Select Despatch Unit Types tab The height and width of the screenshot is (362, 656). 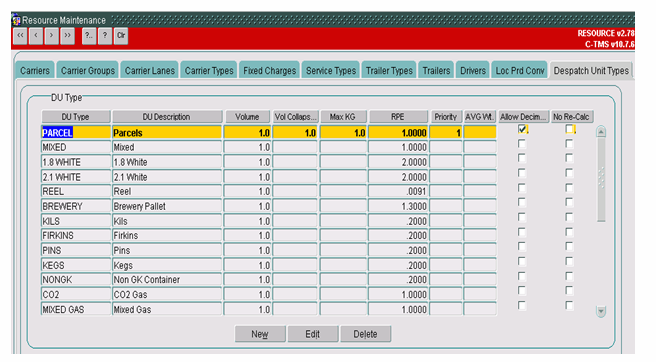pos(591,70)
